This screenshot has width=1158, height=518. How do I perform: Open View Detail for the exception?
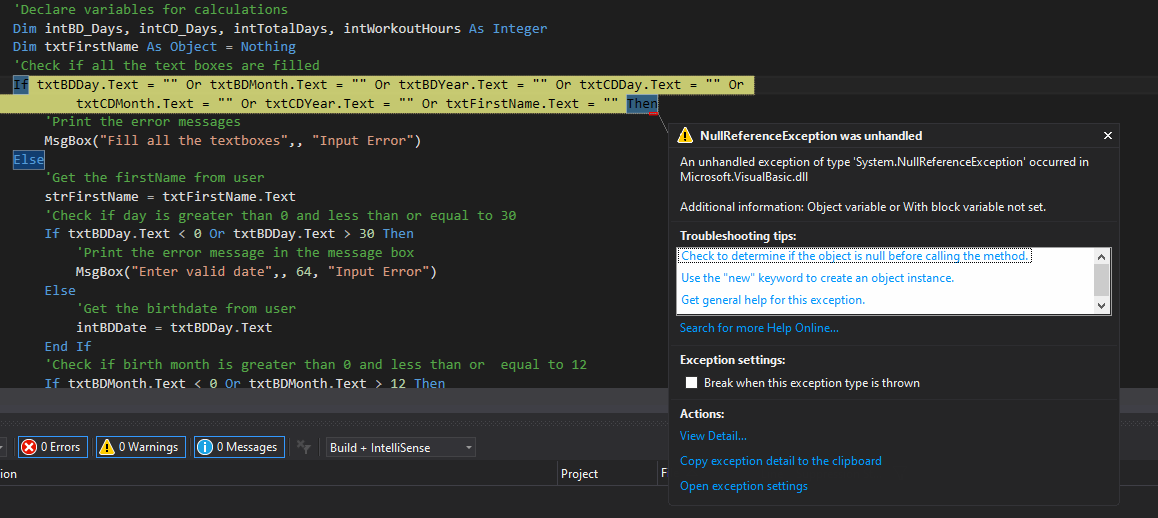coord(713,436)
